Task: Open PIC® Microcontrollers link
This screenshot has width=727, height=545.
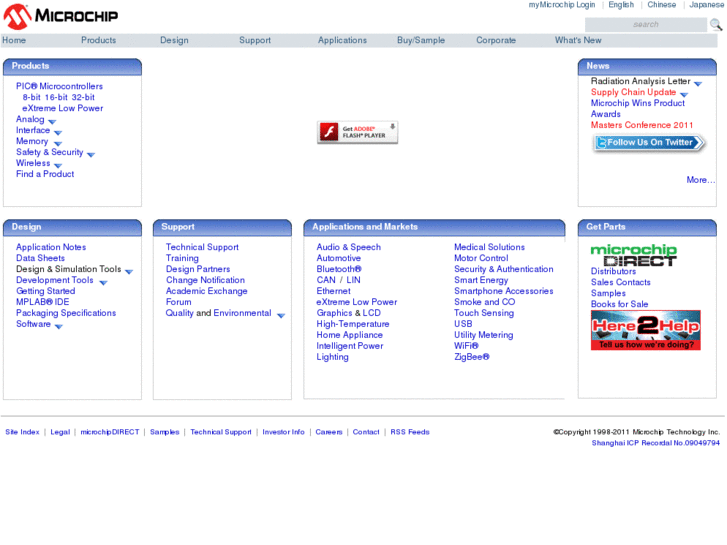Action: tap(59, 86)
